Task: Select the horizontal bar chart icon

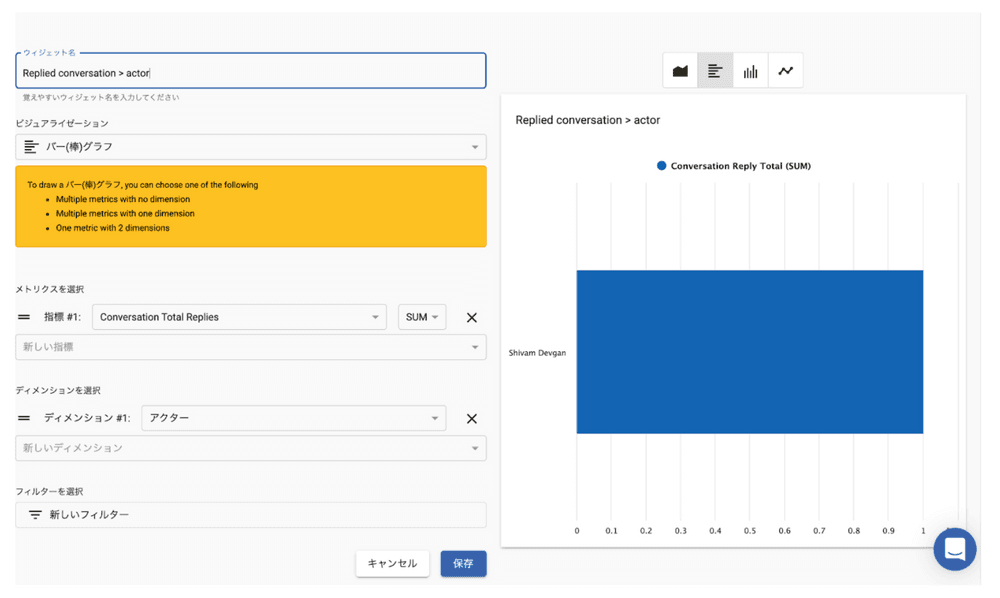Action: click(x=715, y=71)
